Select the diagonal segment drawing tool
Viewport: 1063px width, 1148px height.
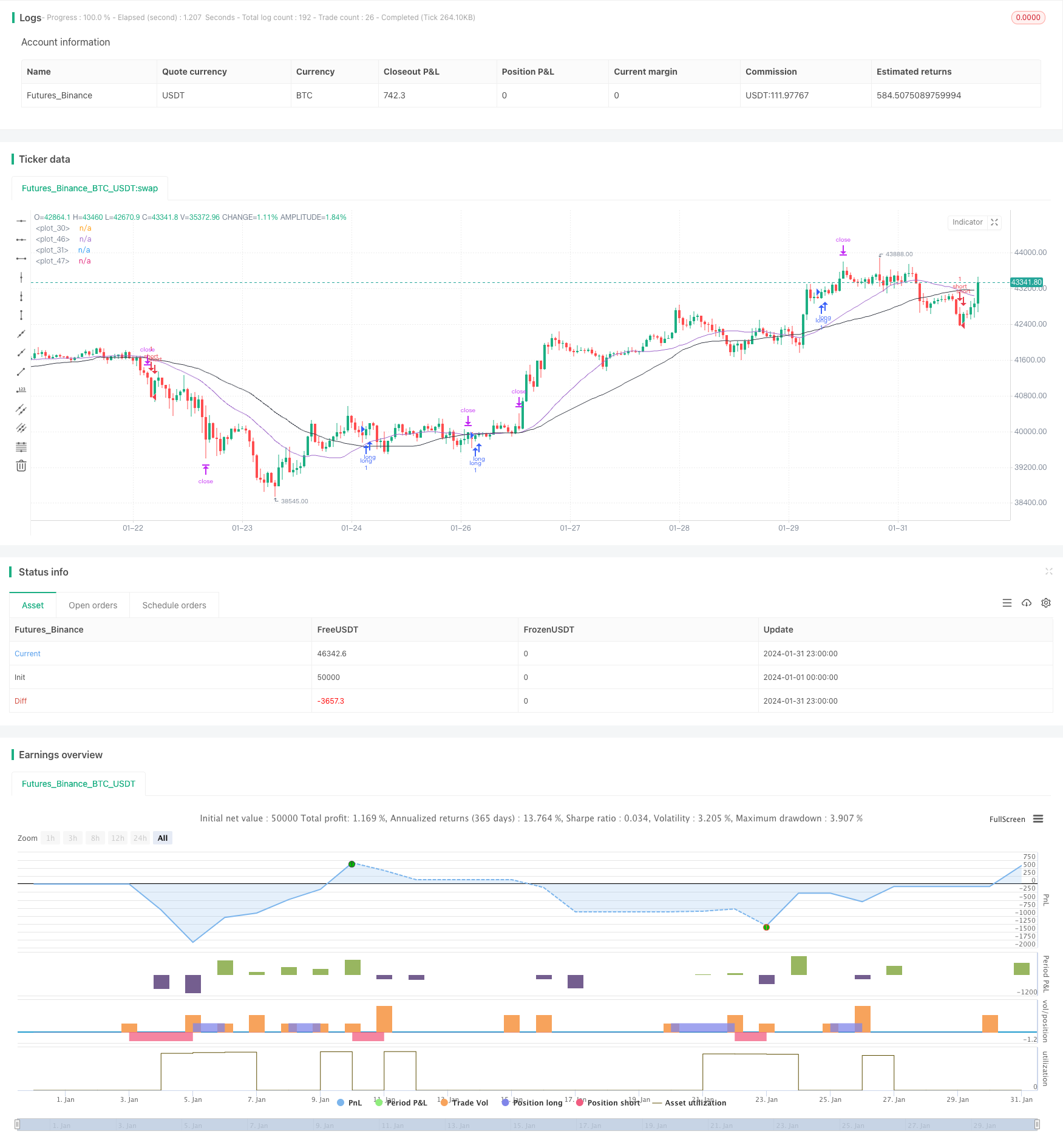(21, 372)
